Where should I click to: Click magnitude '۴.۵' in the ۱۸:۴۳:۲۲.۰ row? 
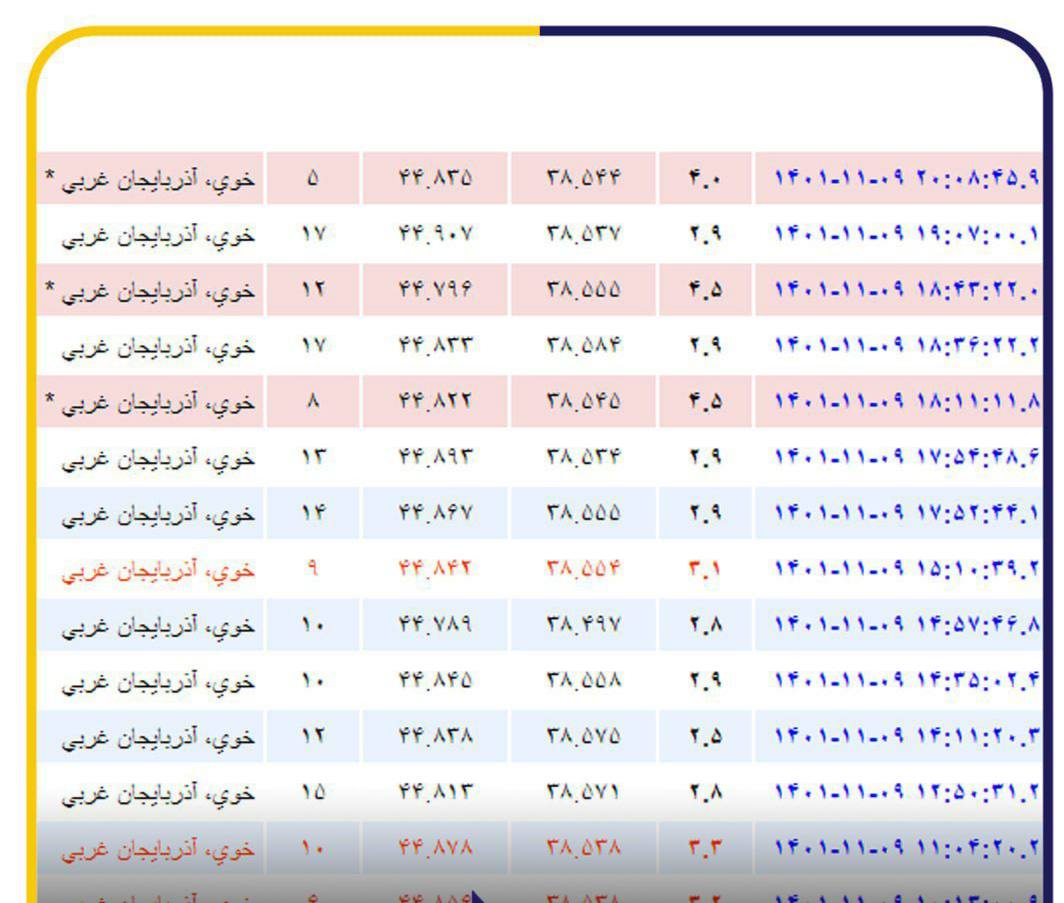pyautogui.click(x=705, y=290)
